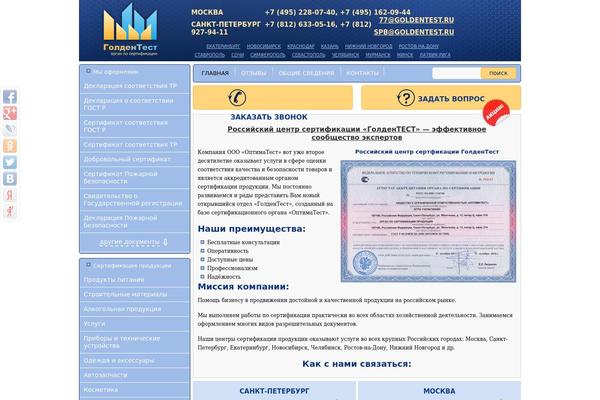Select Автозапчасти category
Screen dimensions: 600x400
(134, 375)
